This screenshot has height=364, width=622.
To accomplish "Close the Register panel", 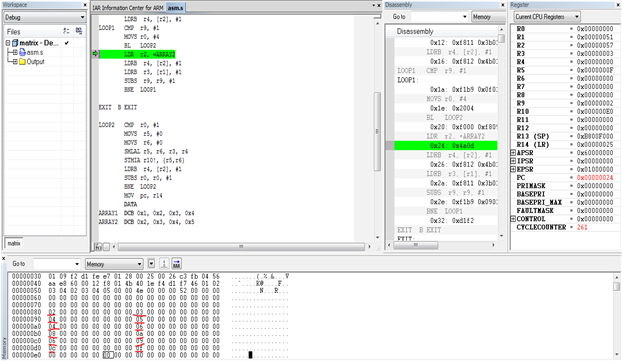I will (618, 5).
